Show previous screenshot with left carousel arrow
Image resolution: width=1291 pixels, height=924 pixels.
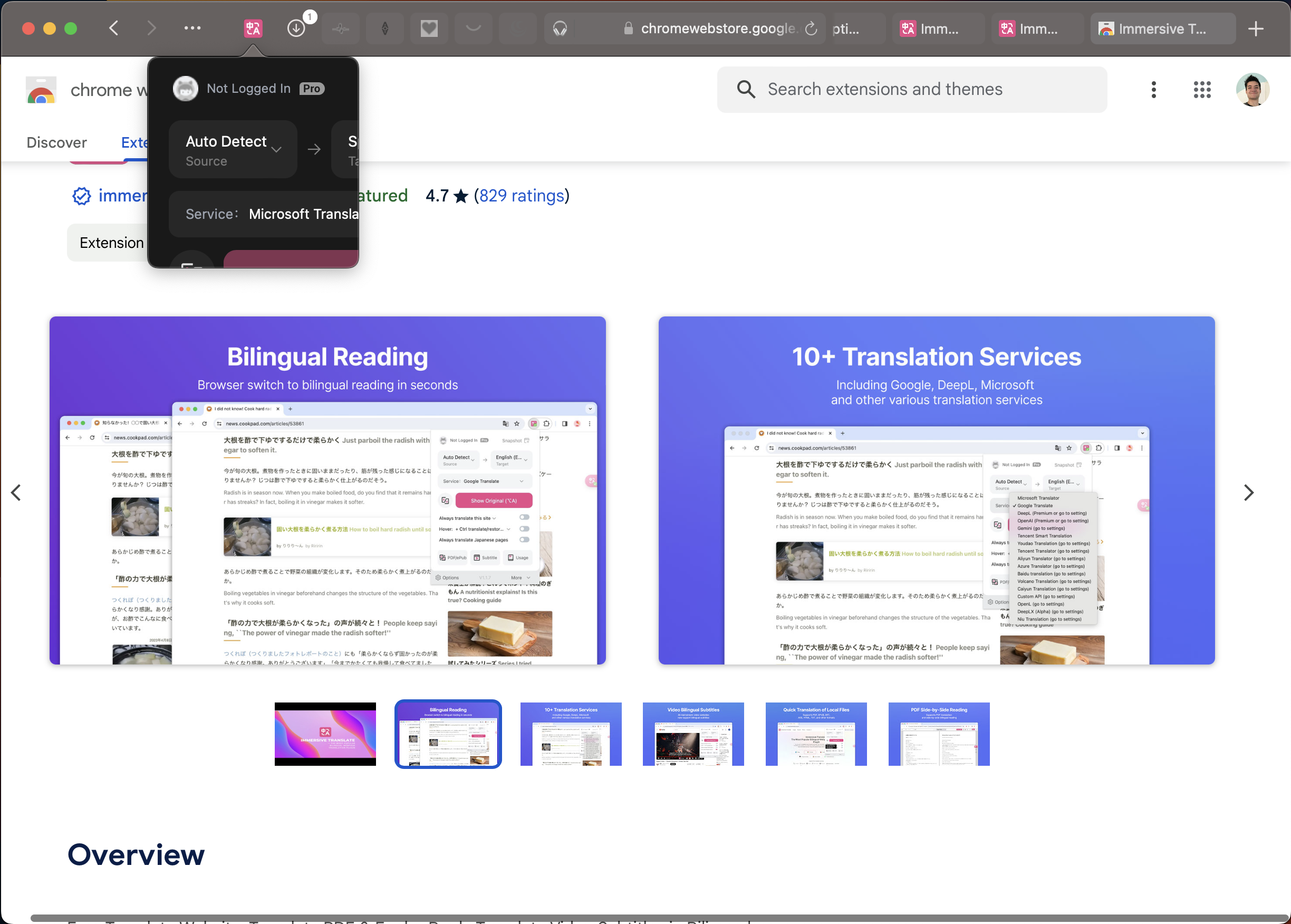pyautogui.click(x=16, y=493)
